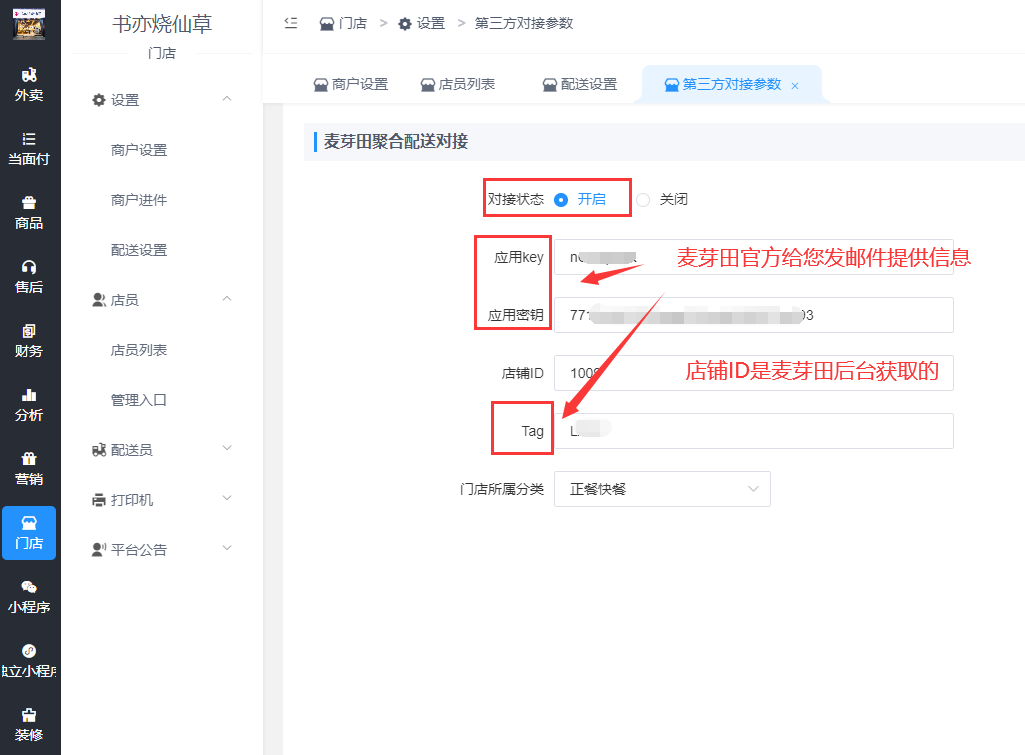Click the 门店 breadcrumb link
Viewport: 1025px width, 755px height.
[343, 24]
